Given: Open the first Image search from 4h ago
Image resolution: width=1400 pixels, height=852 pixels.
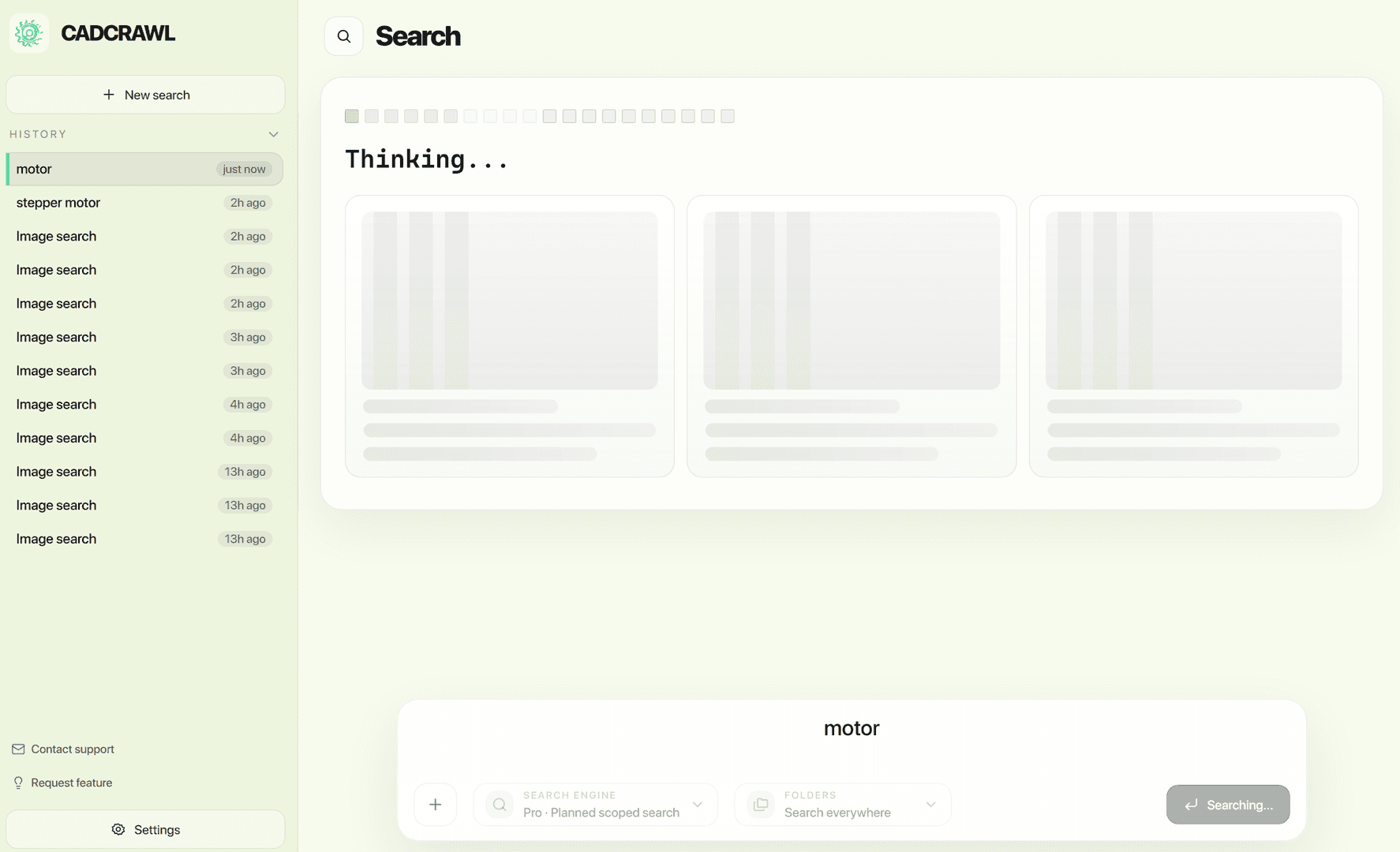Looking at the screenshot, I should [144, 405].
